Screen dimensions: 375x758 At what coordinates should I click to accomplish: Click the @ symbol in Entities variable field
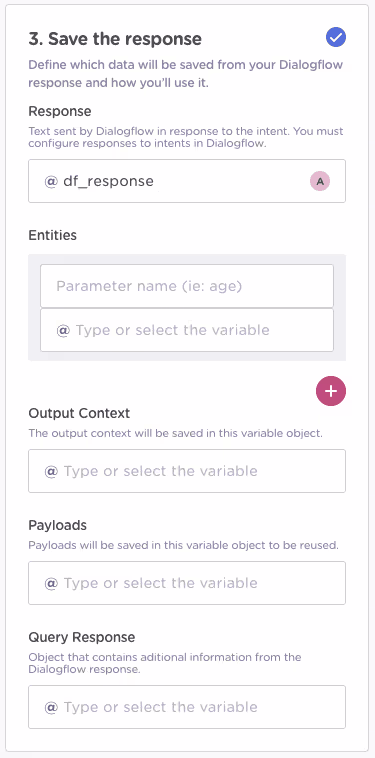[x=63, y=330]
